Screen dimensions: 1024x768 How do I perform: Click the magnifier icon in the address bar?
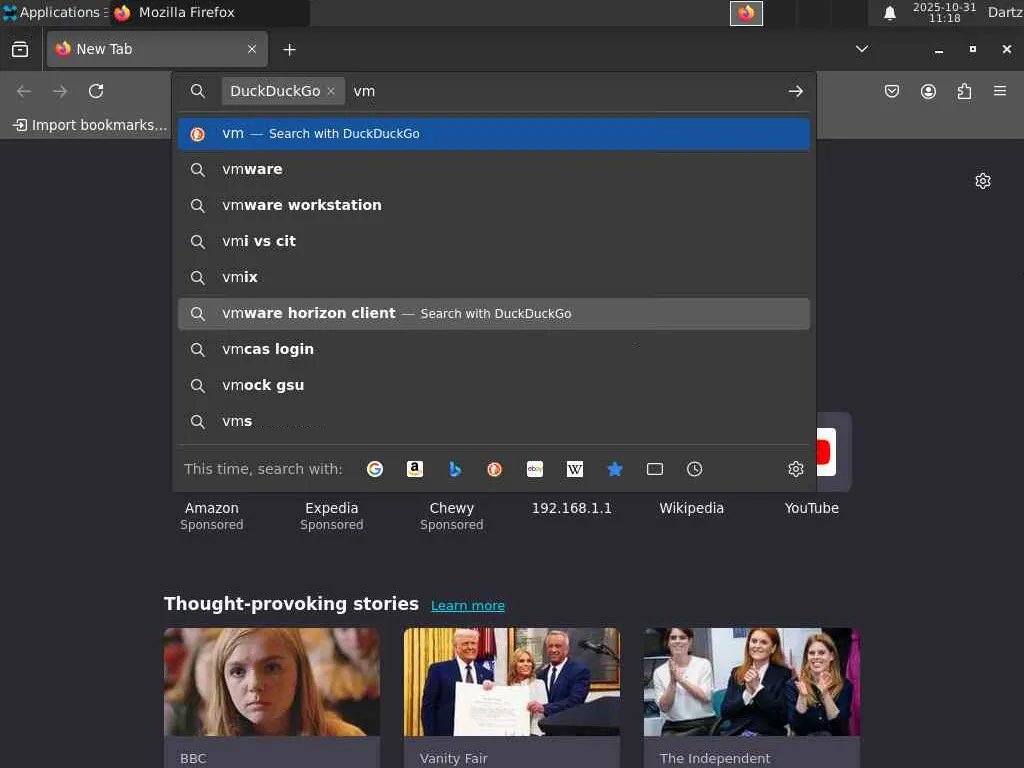197,91
